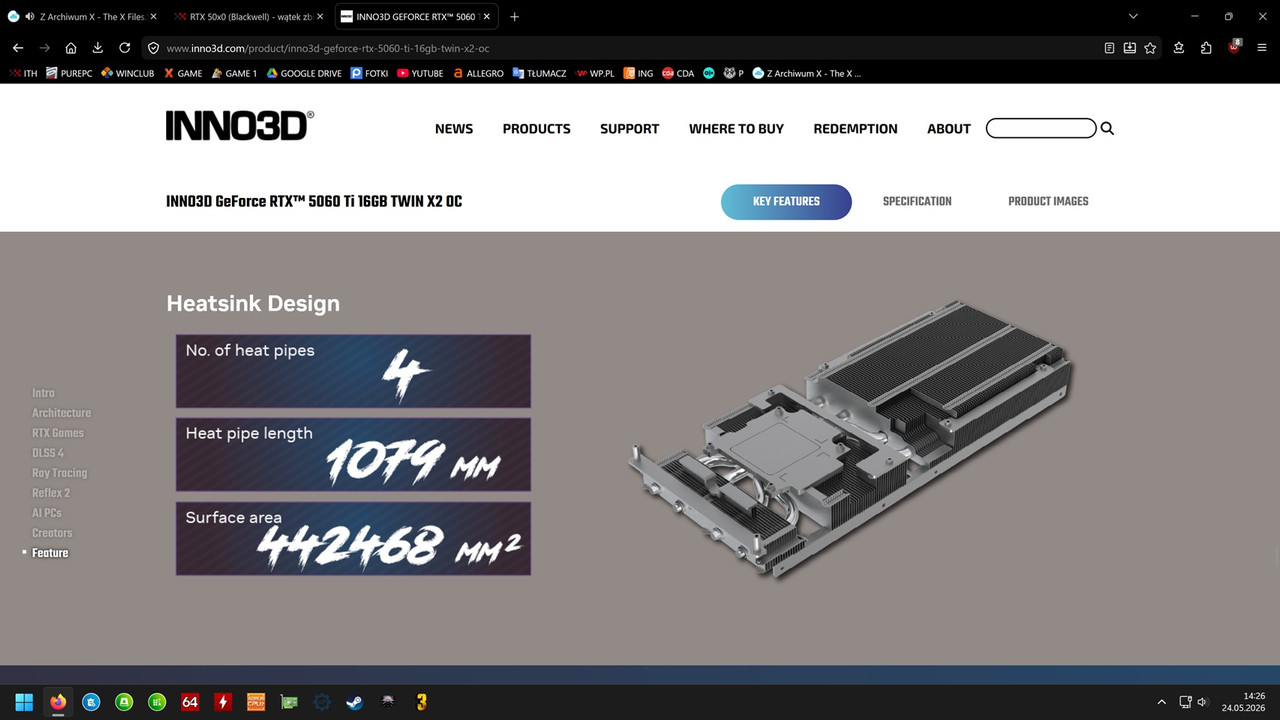
Task: Launch the AIDA64 taskbar icon
Action: coord(190,702)
